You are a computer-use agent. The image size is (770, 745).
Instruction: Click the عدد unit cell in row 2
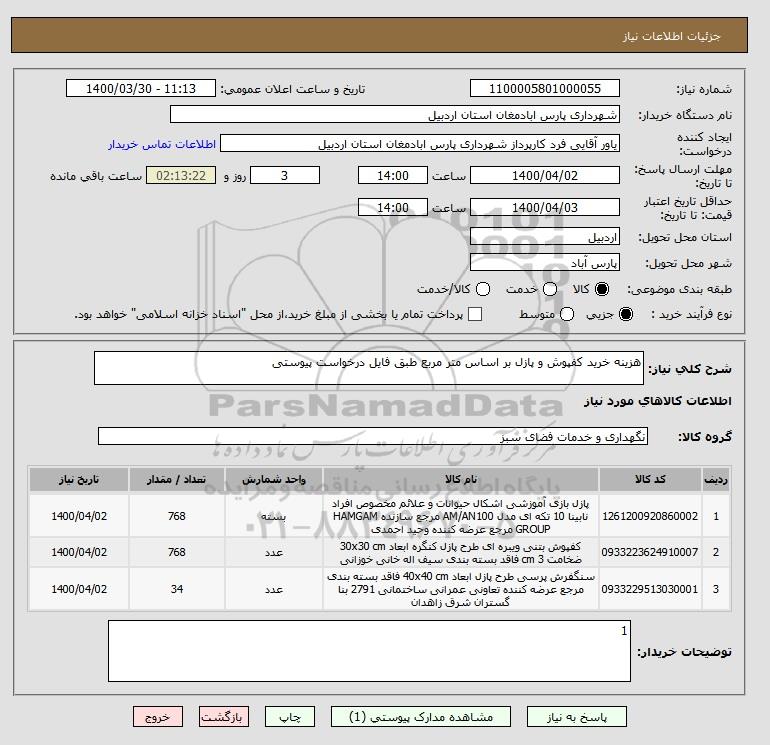point(274,552)
